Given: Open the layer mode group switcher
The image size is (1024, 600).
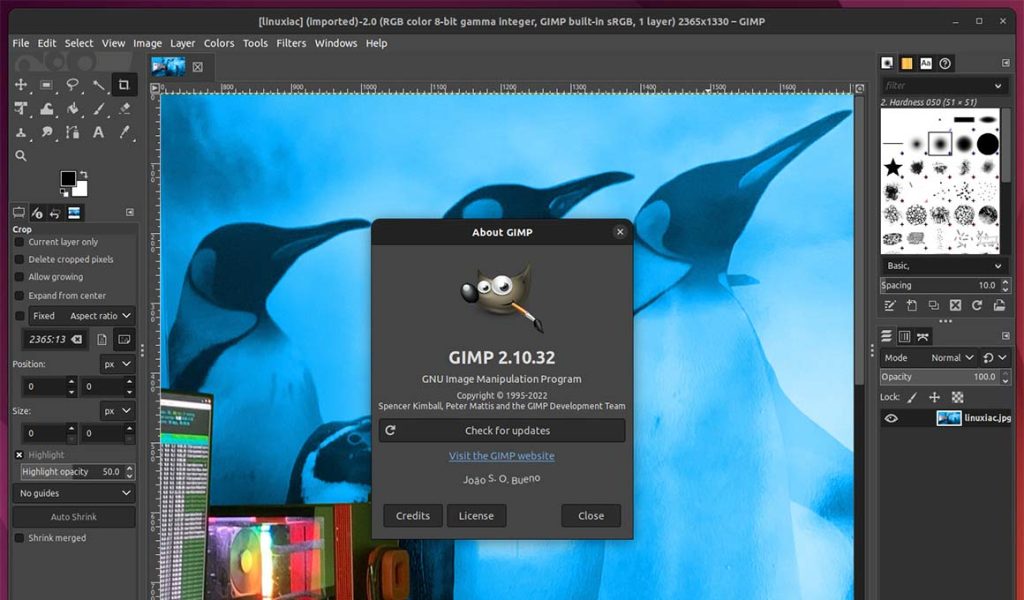Looking at the screenshot, I should point(995,358).
